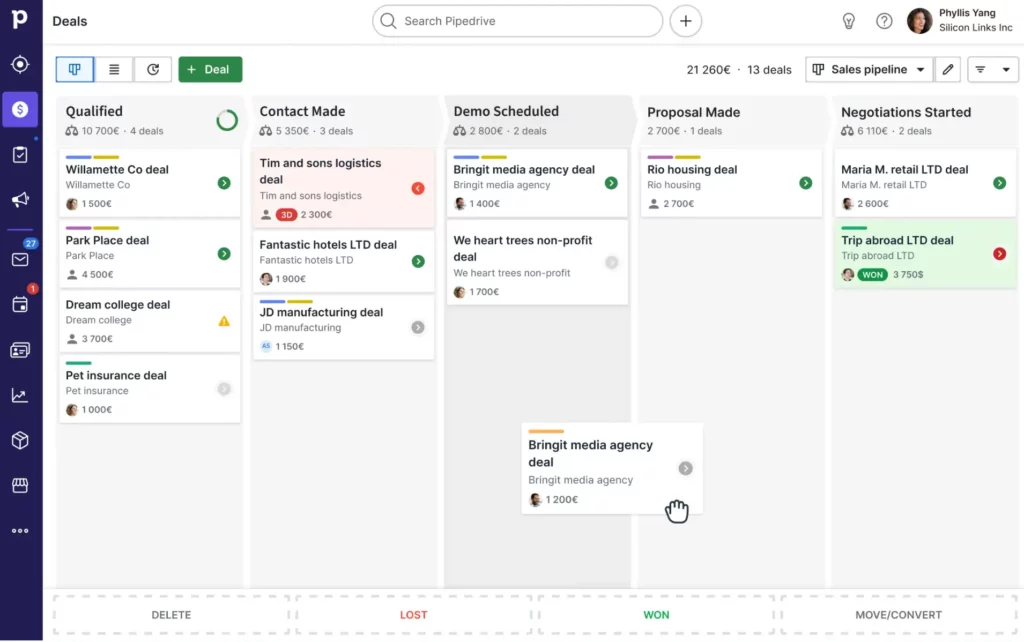Open Insights chart icon in sidebar
1024x642 pixels.
click(x=20, y=395)
